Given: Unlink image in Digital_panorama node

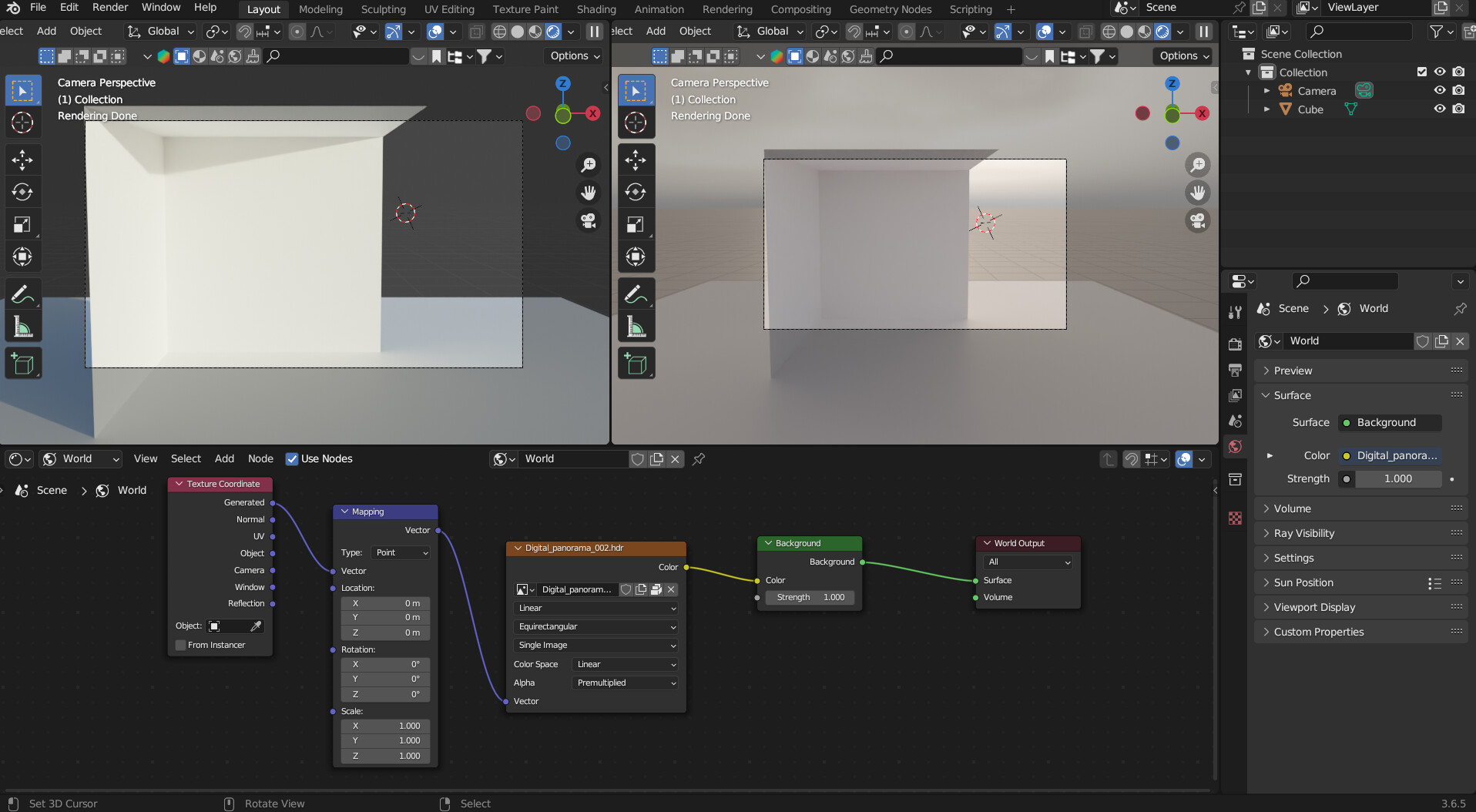Looking at the screenshot, I should 671,589.
